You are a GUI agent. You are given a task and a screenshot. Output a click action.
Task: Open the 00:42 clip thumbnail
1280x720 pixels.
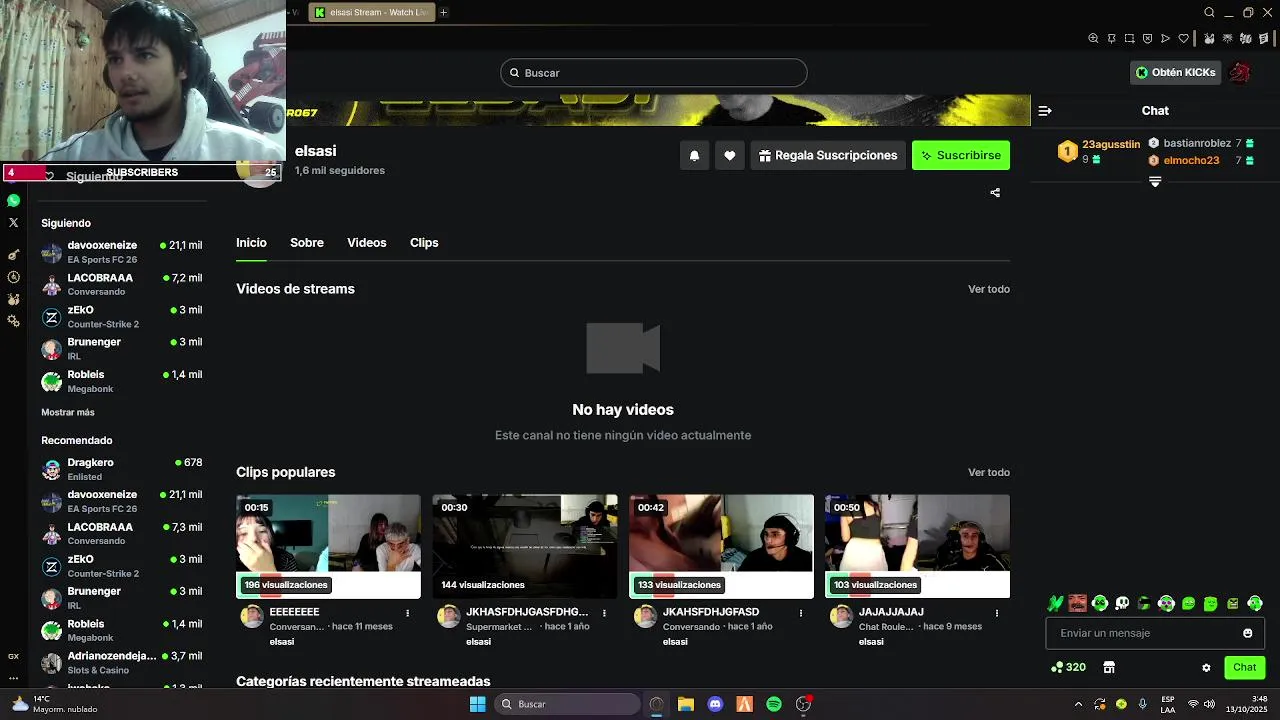[x=721, y=546]
